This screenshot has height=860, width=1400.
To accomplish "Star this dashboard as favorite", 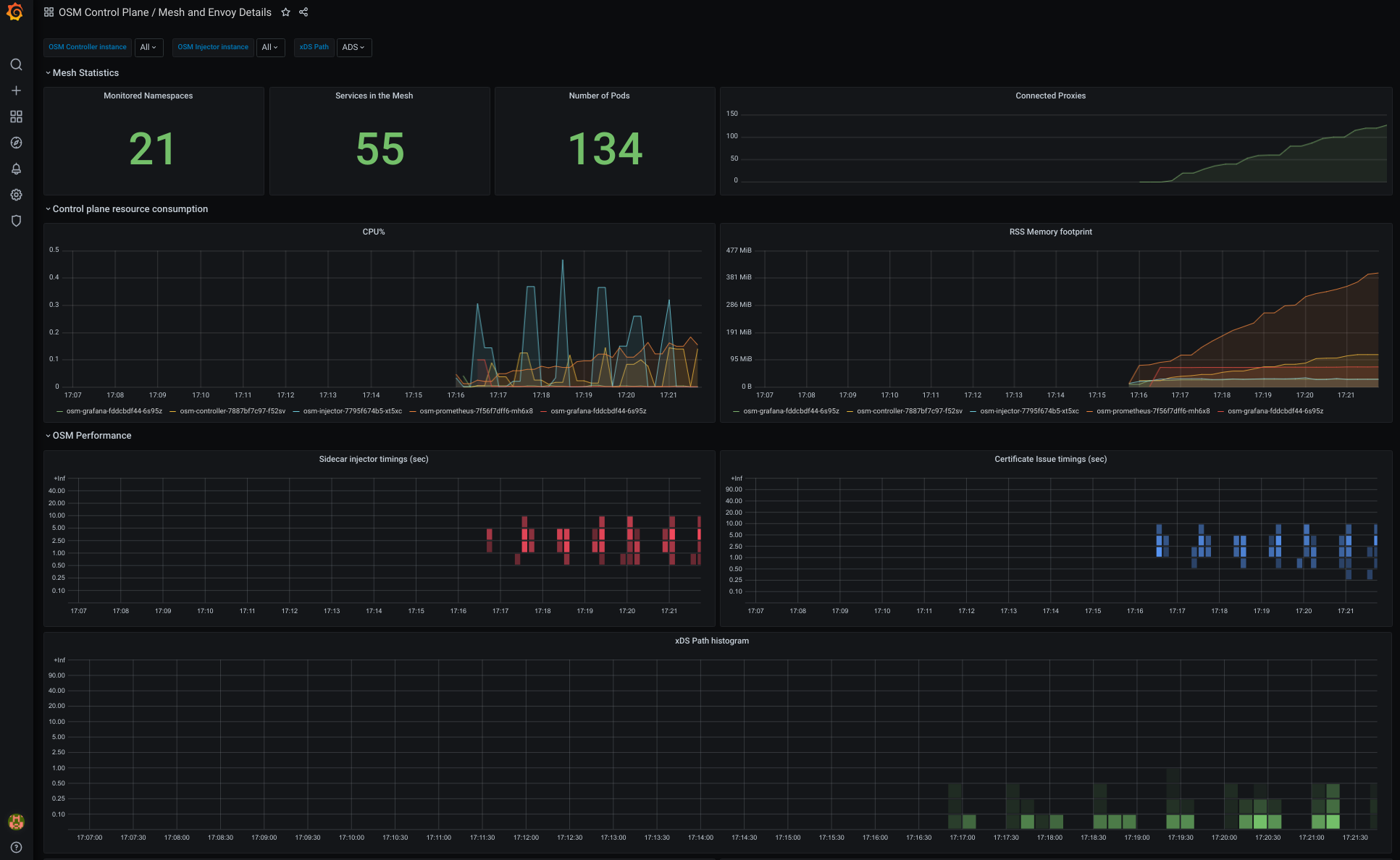I will pyautogui.click(x=285, y=12).
